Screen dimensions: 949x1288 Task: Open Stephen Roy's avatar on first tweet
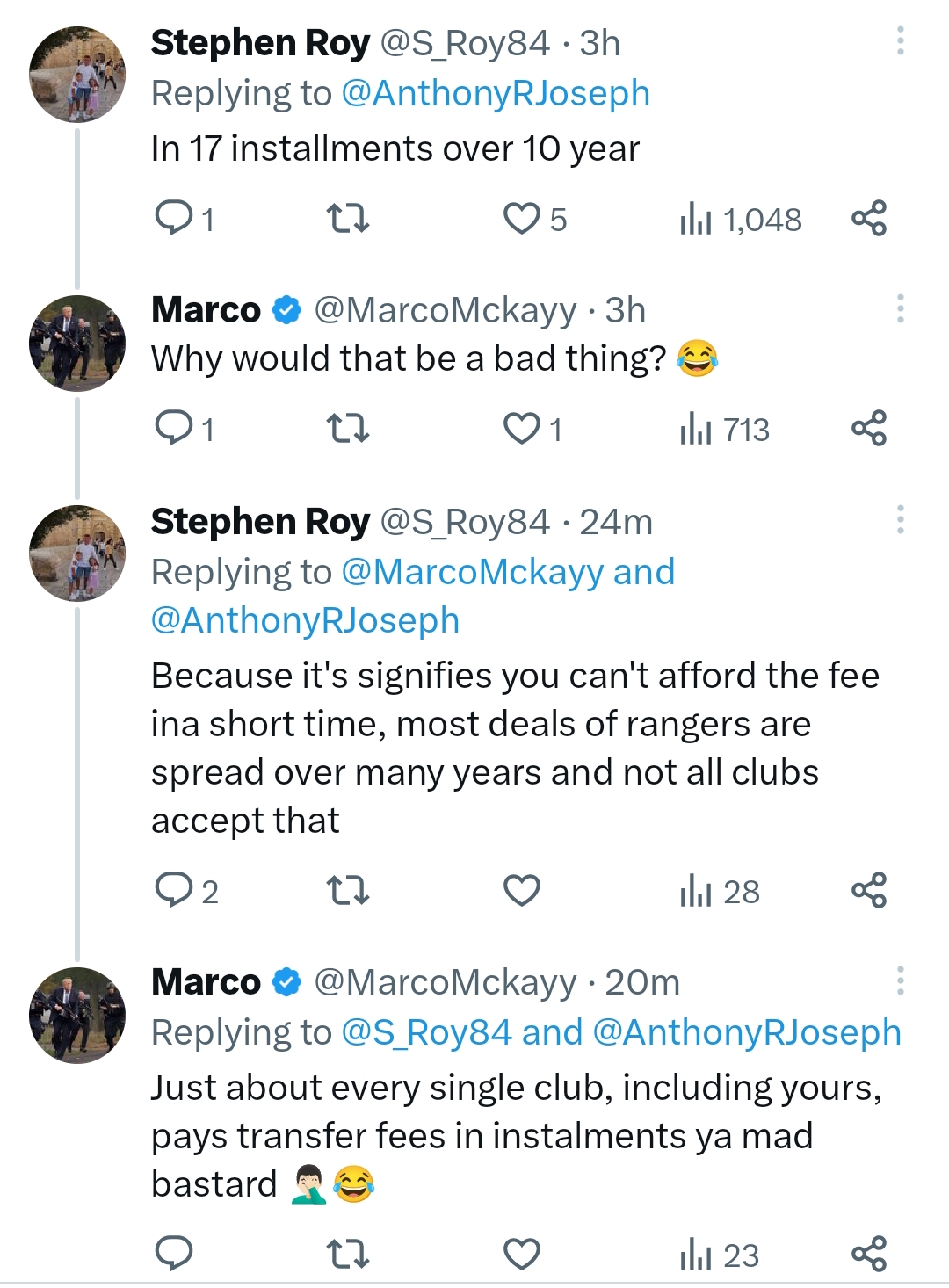click(77, 75)
